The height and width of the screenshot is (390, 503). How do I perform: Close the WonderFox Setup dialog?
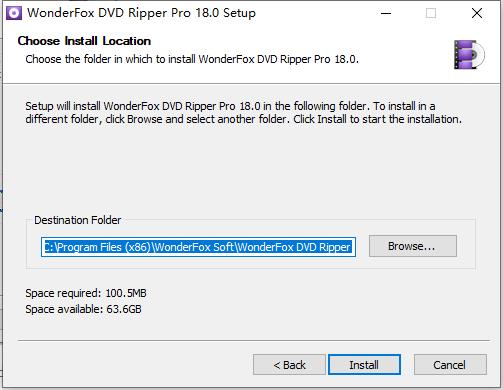coord(477,13)
